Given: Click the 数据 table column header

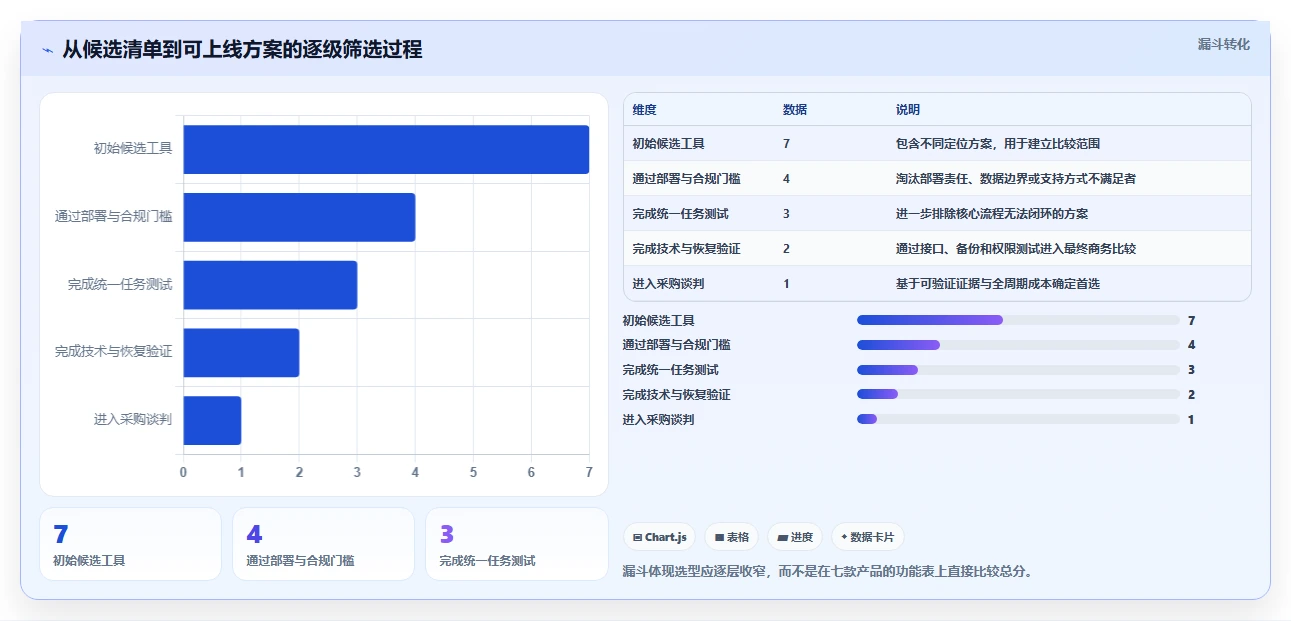Looking at the screenshot, I should coord(795,110).
